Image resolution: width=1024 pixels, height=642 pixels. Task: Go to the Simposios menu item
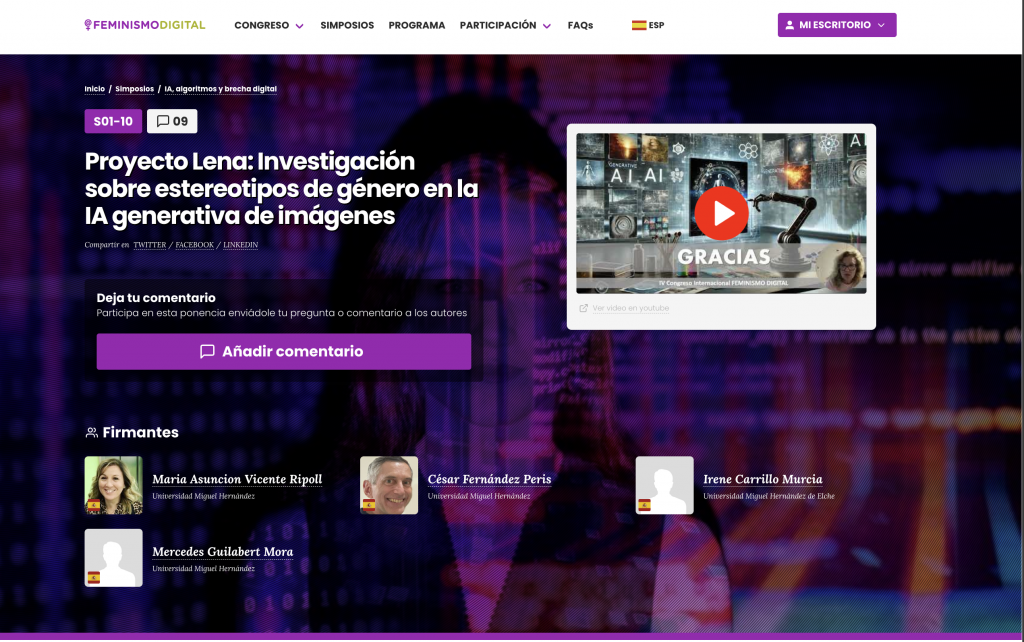click(347, 25)
